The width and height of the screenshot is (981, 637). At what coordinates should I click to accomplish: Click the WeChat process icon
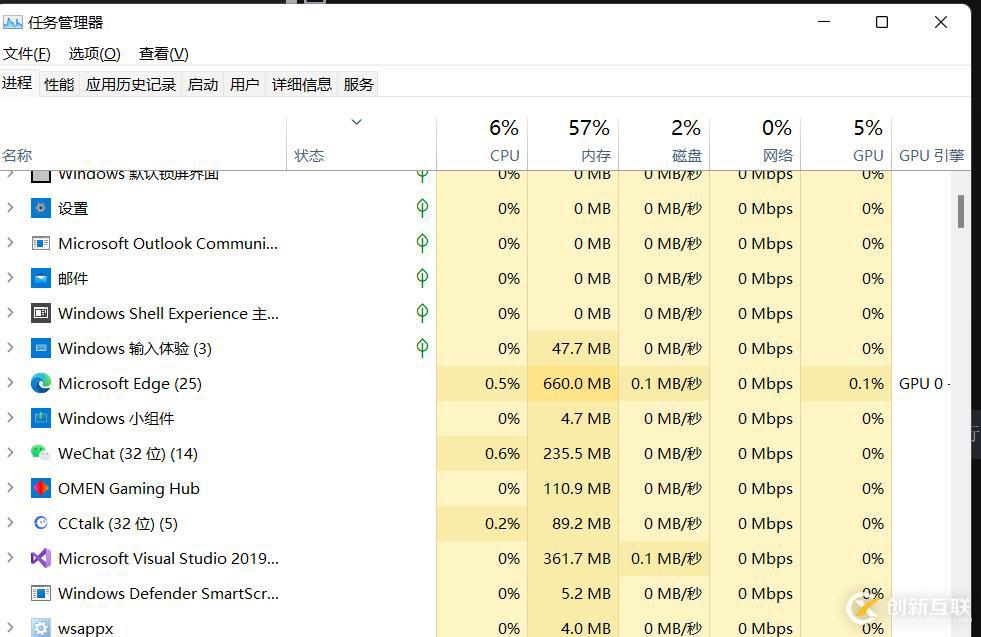pyautogui.click(x=41, y=453)
